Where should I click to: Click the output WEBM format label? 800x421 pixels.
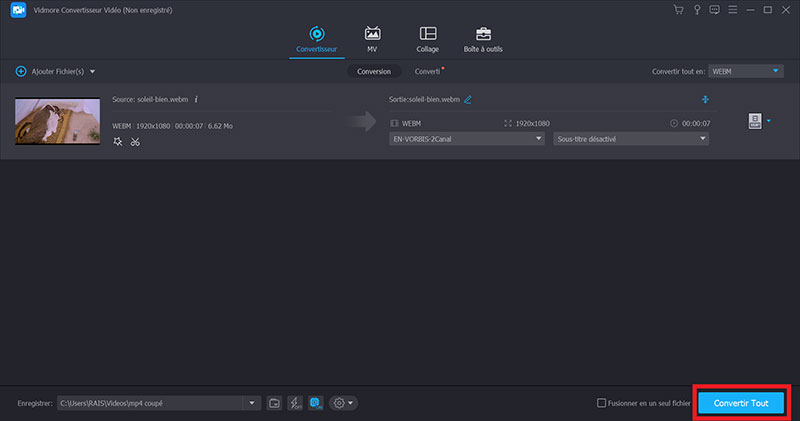(412, 123)
